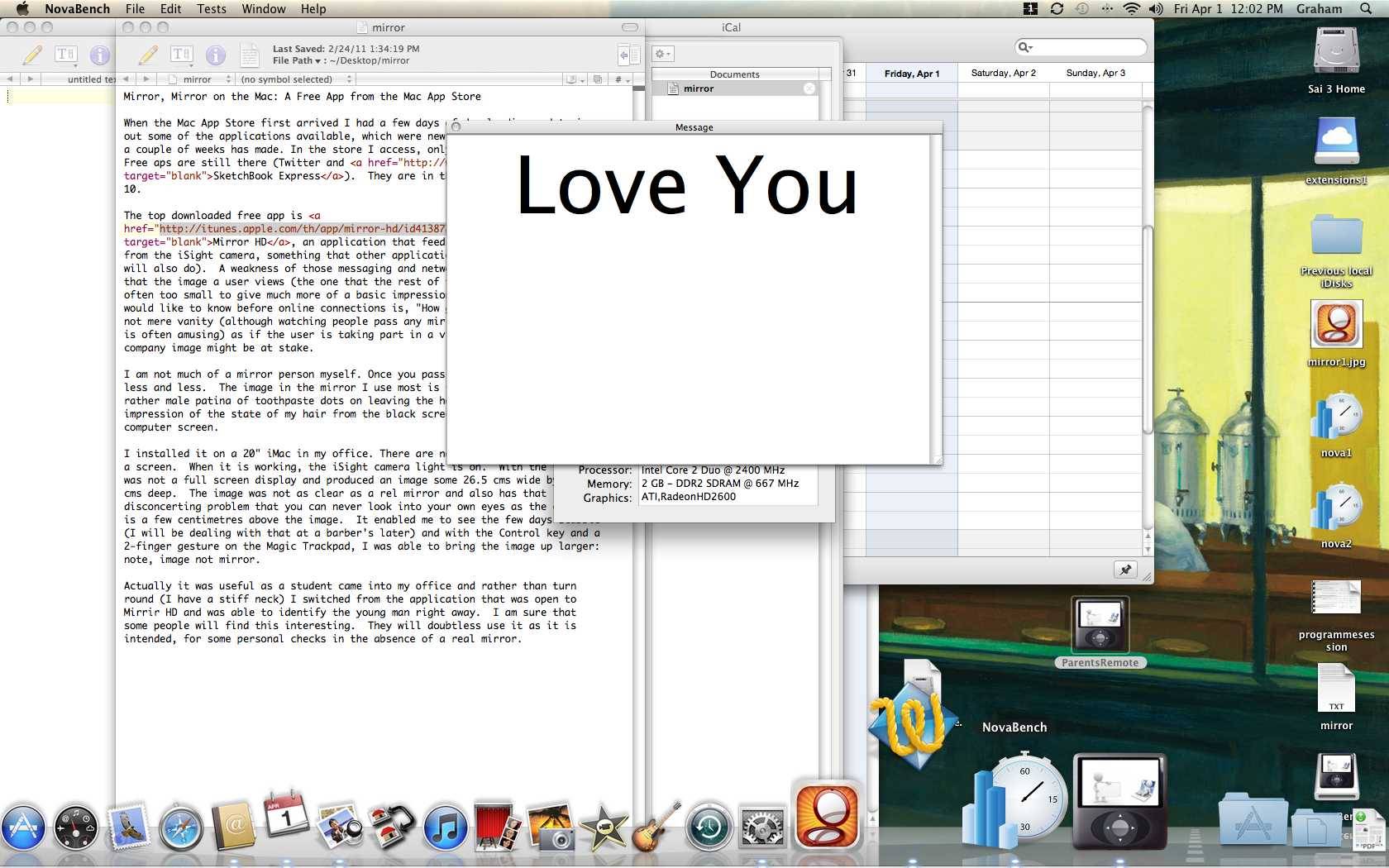Open iPhoto from the Dock

click(x=551, y=827)
